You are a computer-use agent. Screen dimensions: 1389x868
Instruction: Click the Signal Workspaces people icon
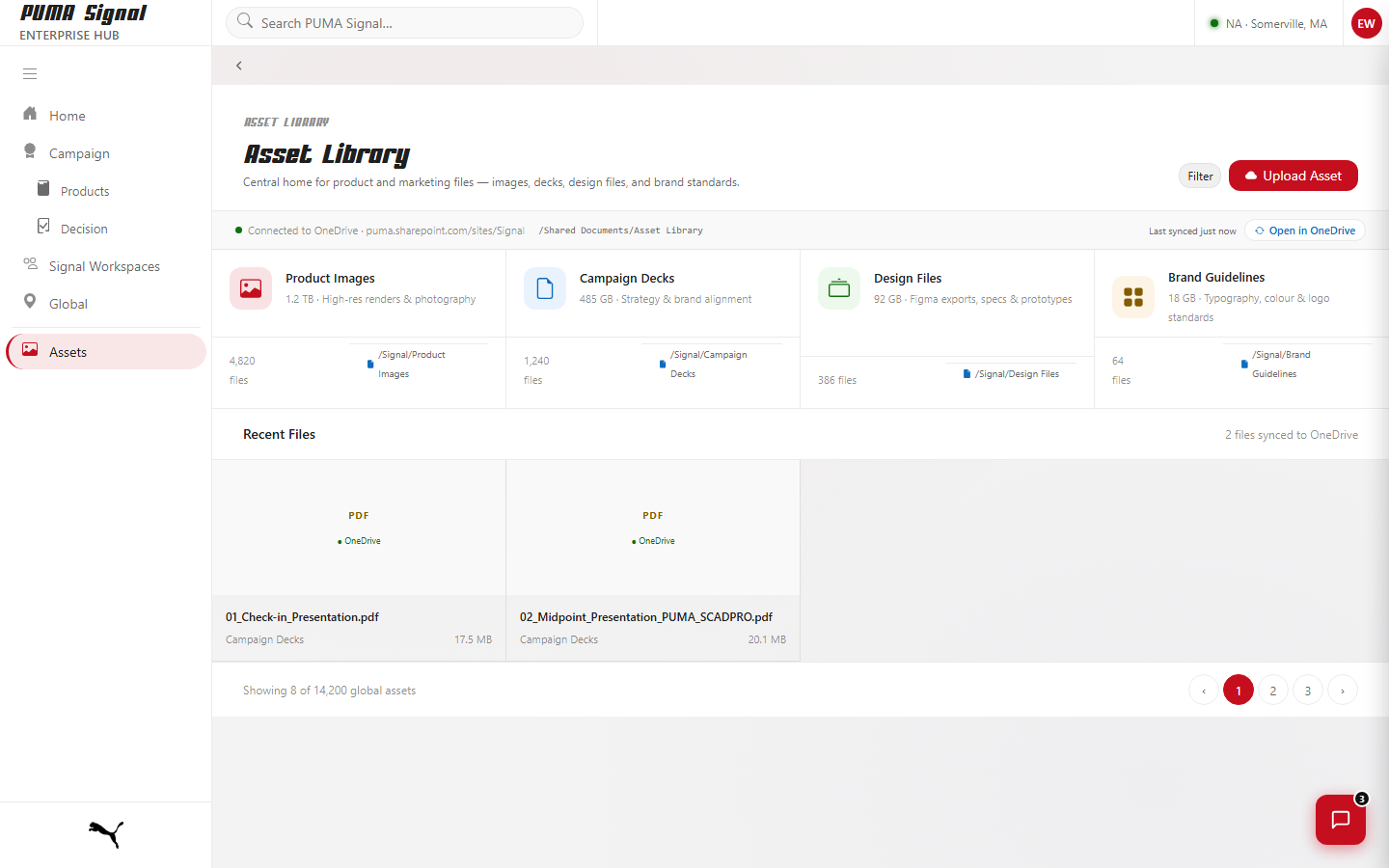pos(30,263)
